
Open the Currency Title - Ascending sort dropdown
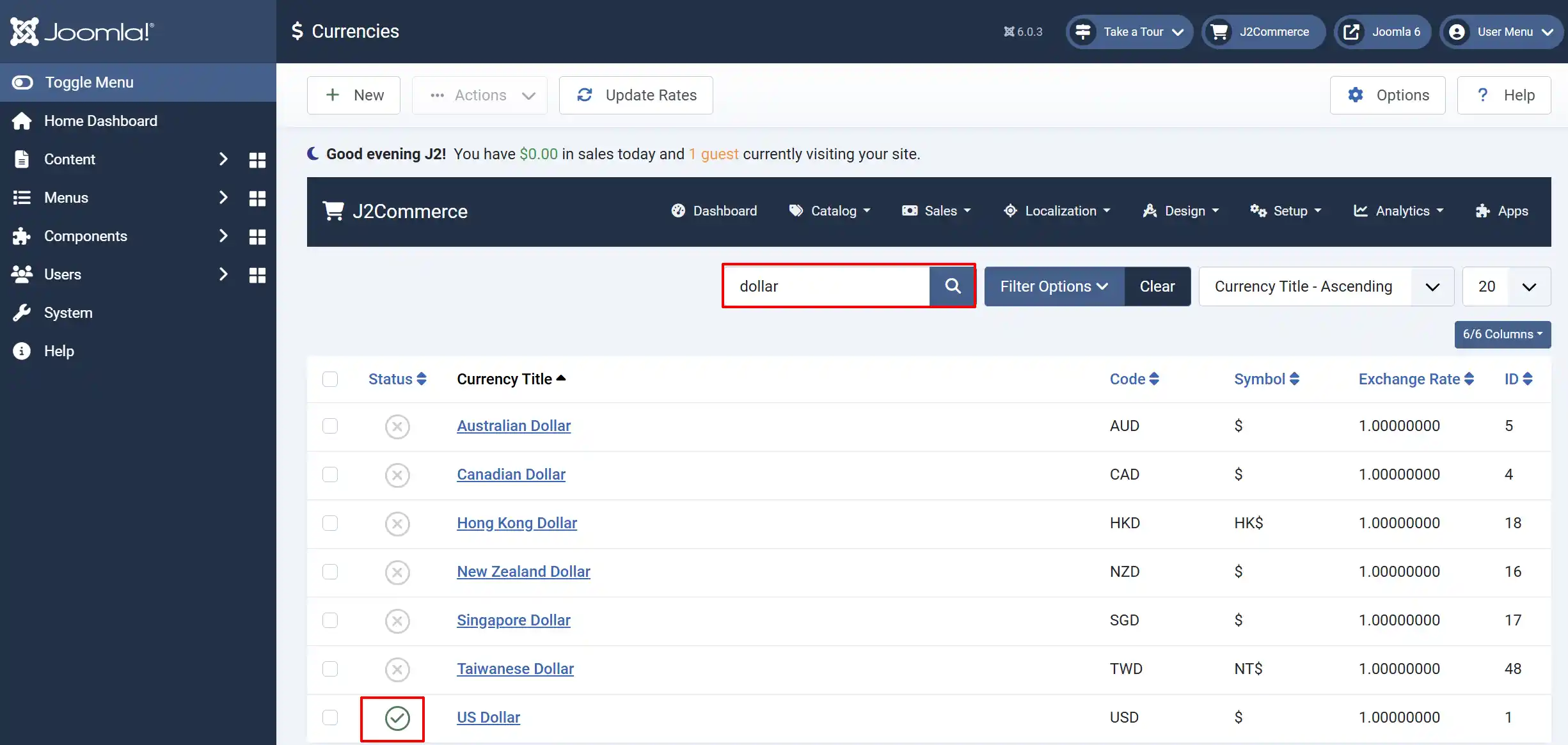[x=1326, y=286]
